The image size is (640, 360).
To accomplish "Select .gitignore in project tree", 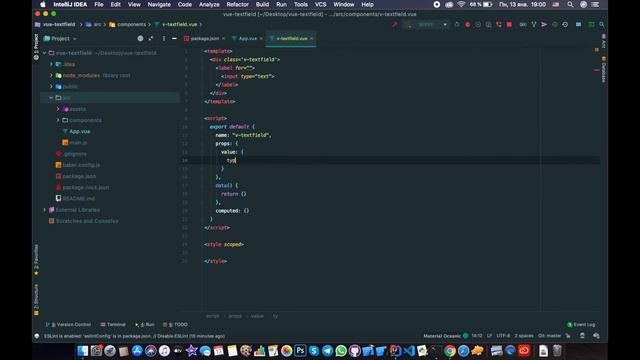I will [75, 154].
